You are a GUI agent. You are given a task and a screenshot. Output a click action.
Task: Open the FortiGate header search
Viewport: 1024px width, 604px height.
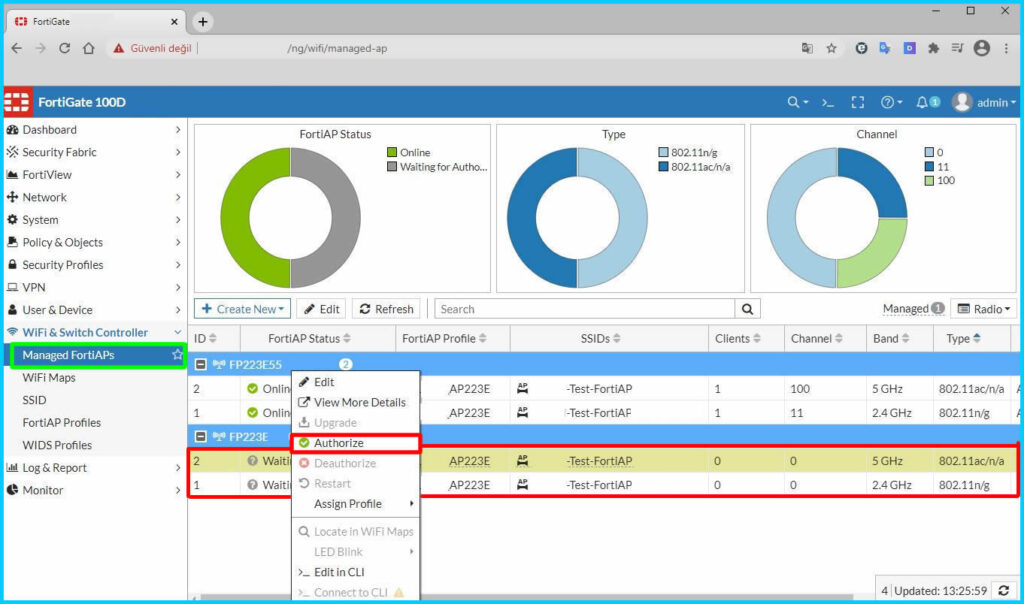click(797, 103)
